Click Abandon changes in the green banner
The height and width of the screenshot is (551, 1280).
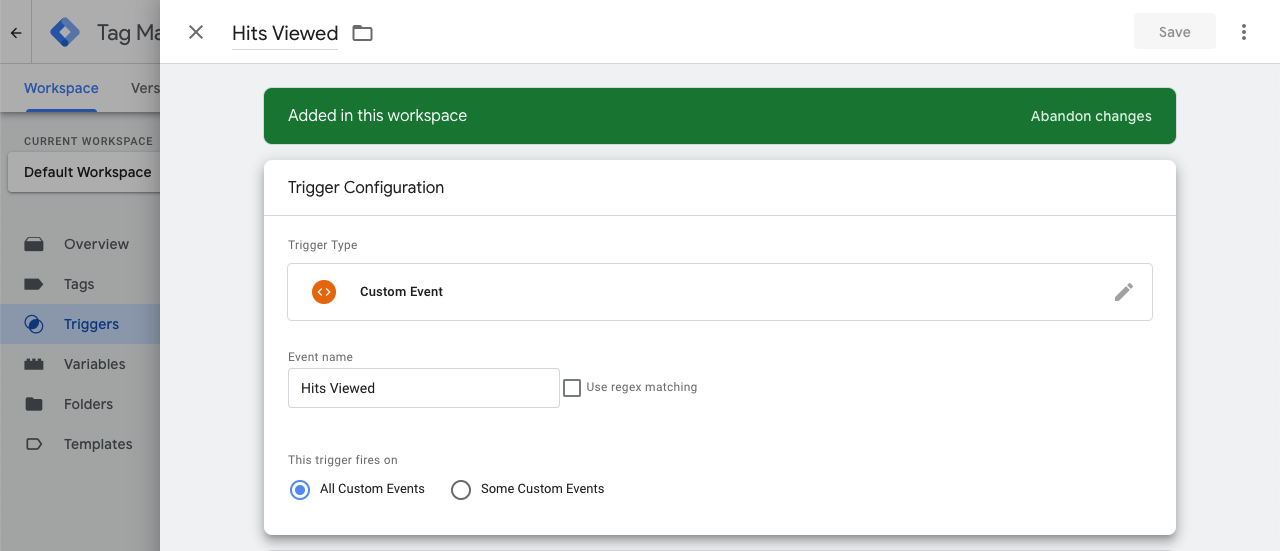(1091, 116)
